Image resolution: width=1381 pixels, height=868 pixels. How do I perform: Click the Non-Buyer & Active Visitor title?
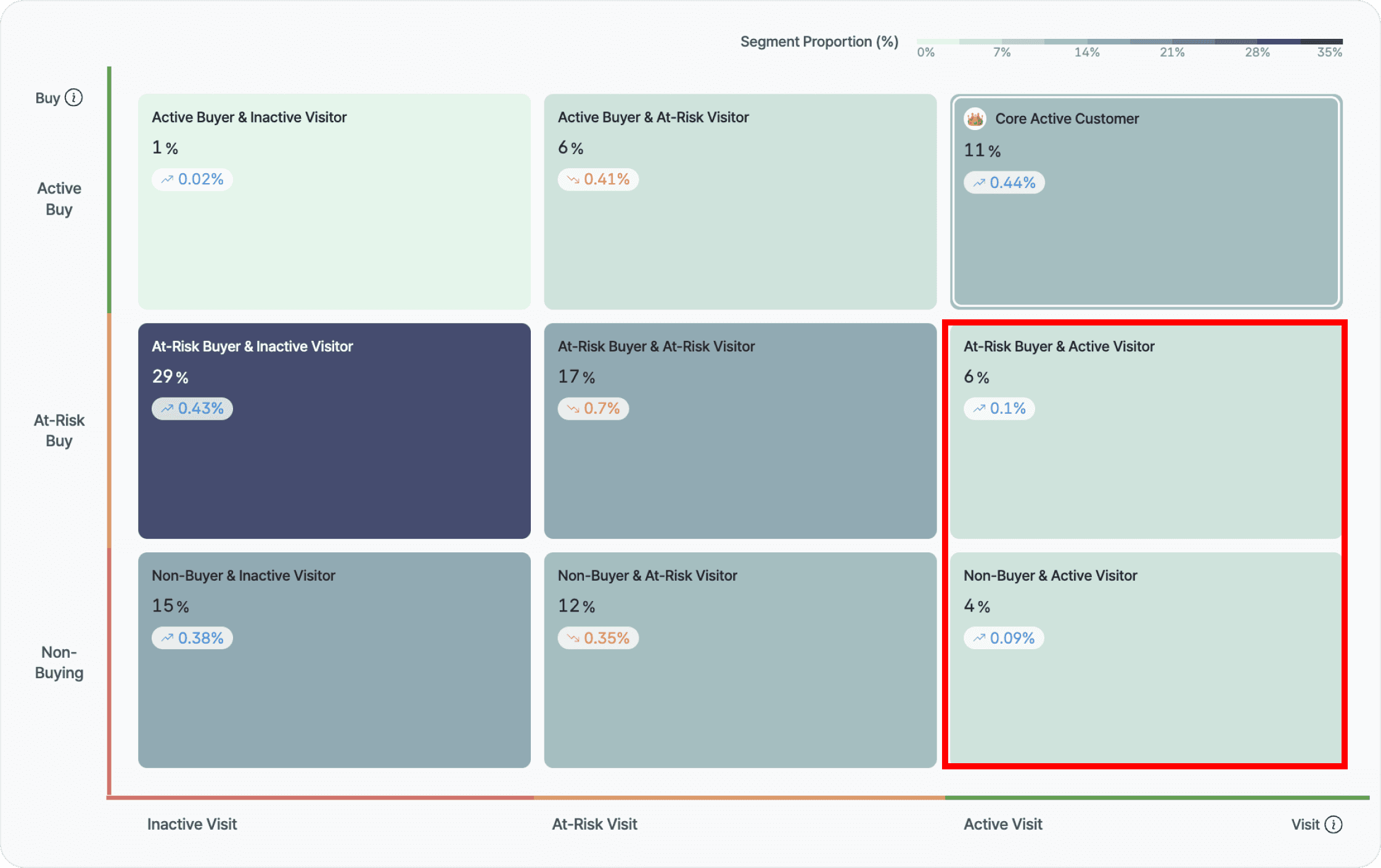point(1050,575)
